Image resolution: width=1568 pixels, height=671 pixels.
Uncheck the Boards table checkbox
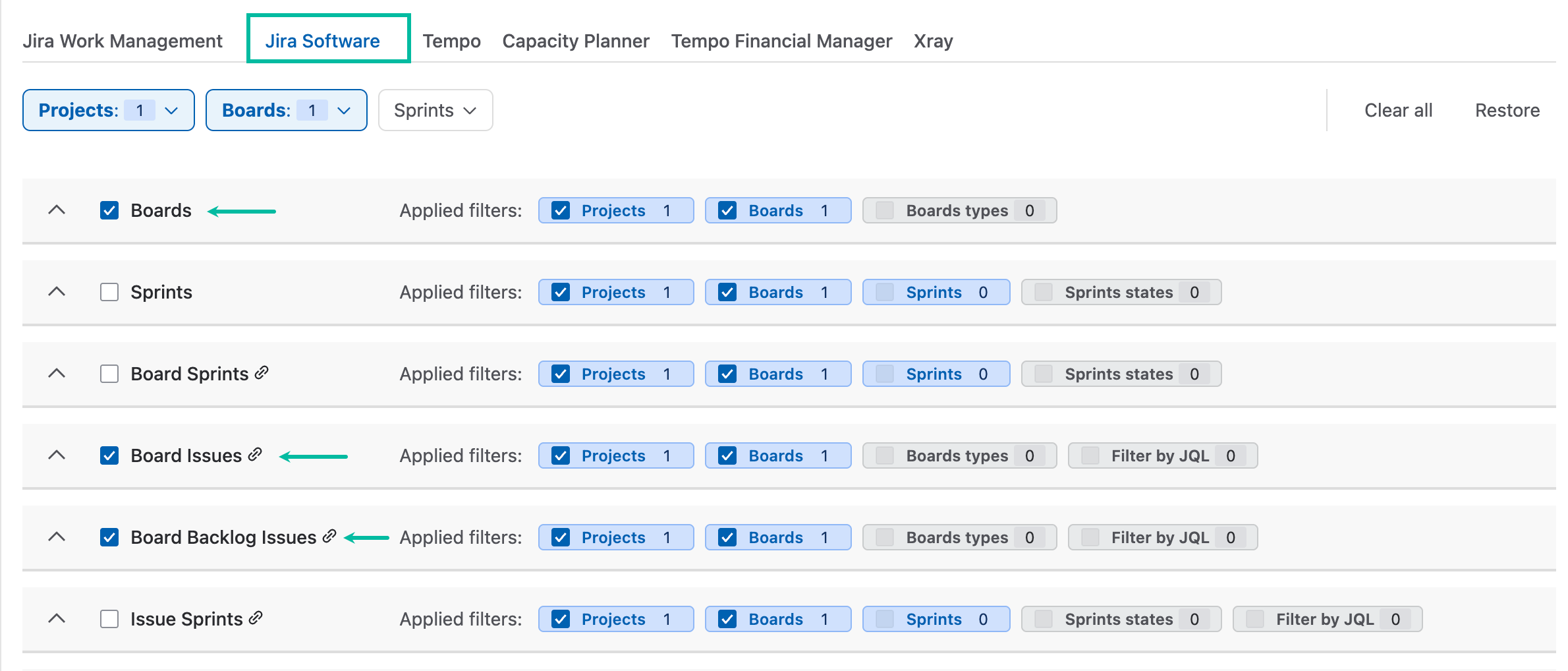pos(109,210)
